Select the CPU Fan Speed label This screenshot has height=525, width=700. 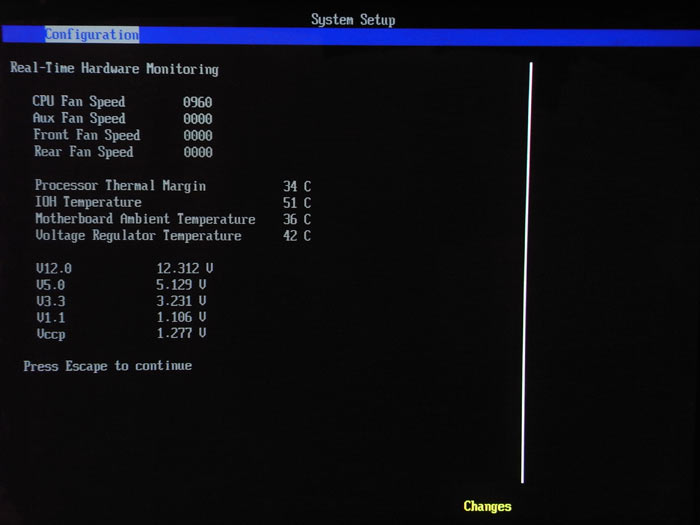[x=79, y=101]
